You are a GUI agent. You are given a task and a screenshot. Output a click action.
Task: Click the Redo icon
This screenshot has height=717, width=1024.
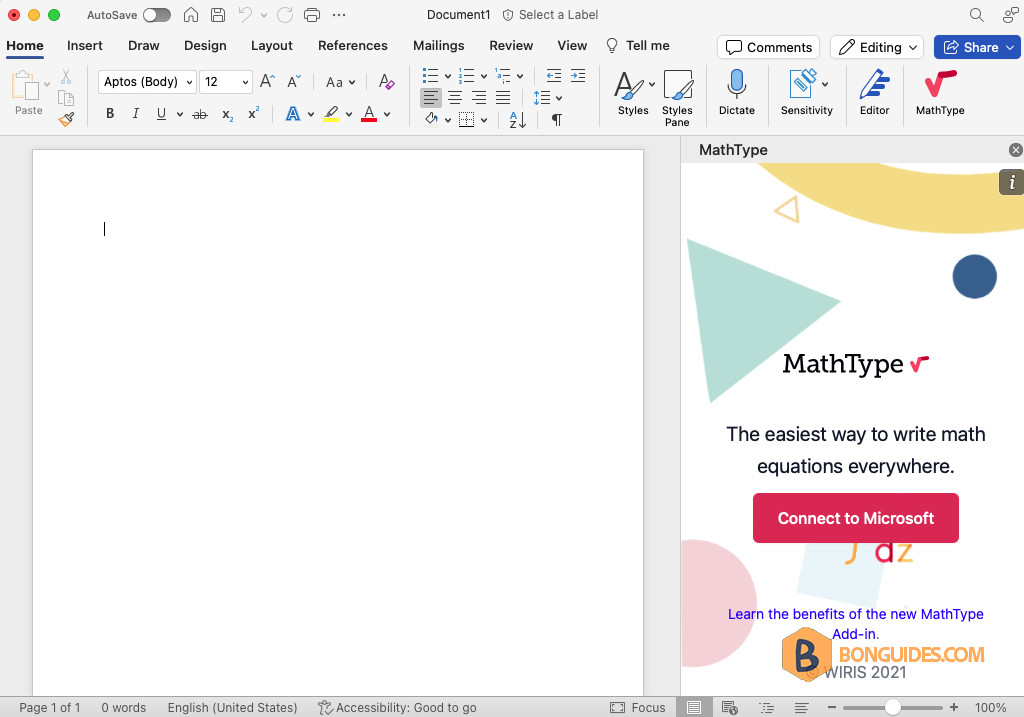[x=285, y=14]
